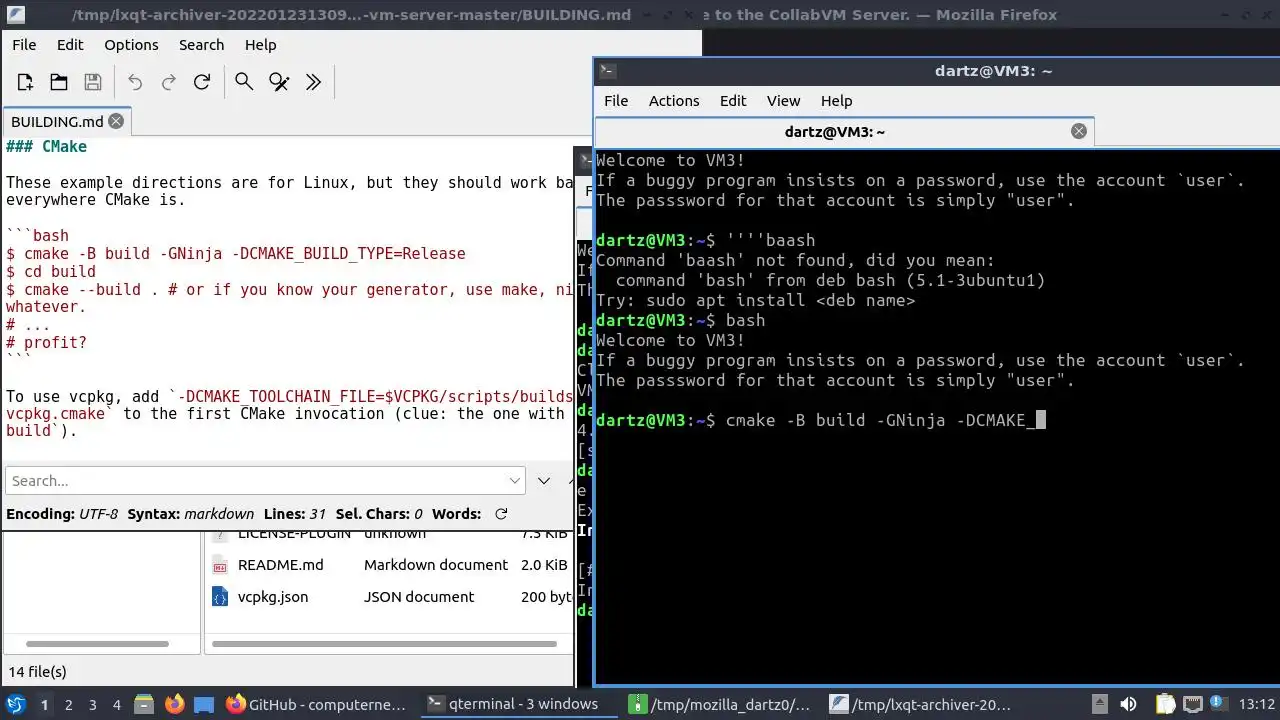Open the terminal Actions menu
The width and height of the screenshot is (1280, 720).
tap(674, 101)
